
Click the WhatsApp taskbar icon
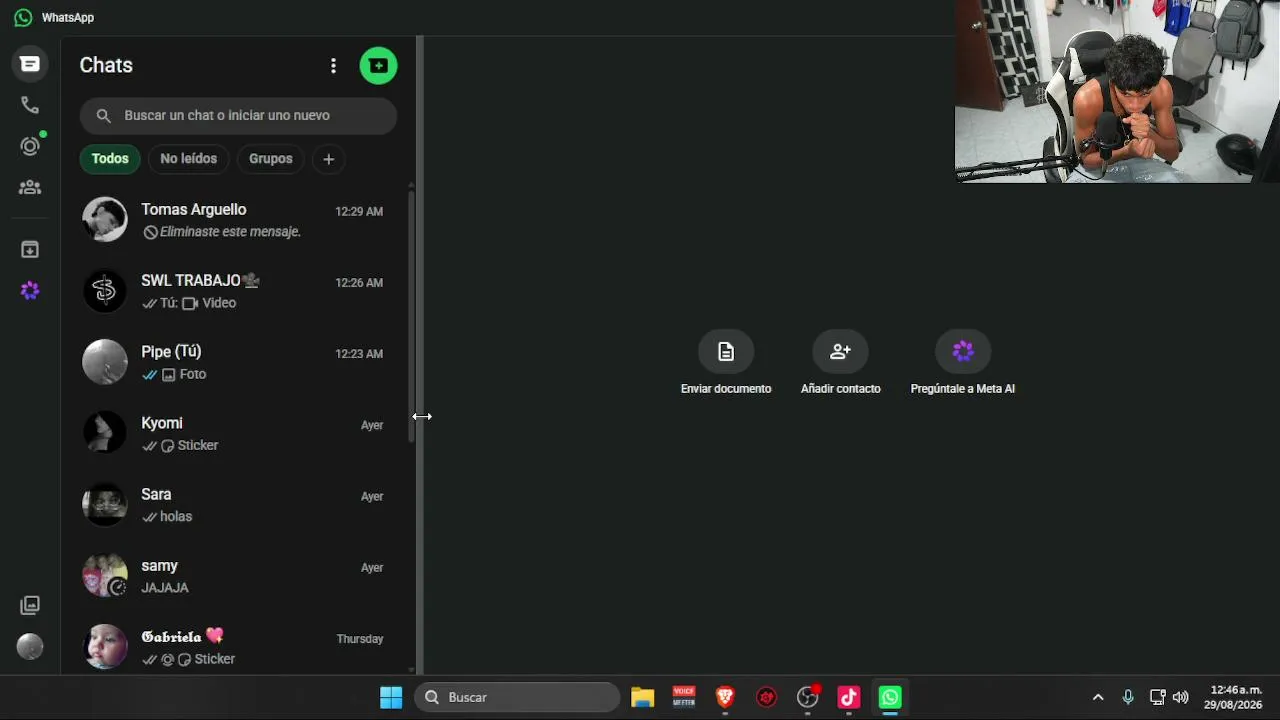pyautogui.click(x=890, y=697)
